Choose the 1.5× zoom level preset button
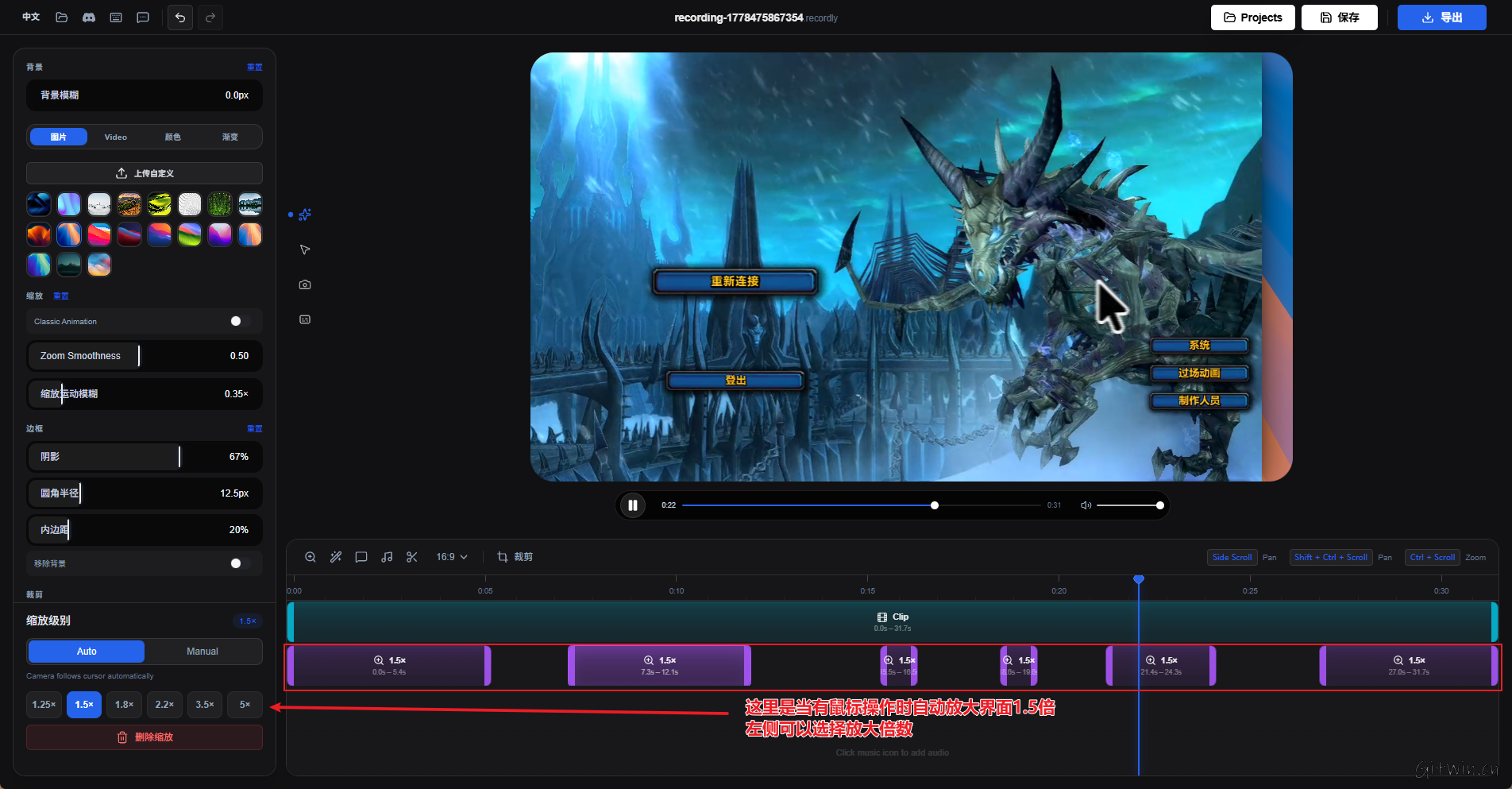 coord(84,705)
